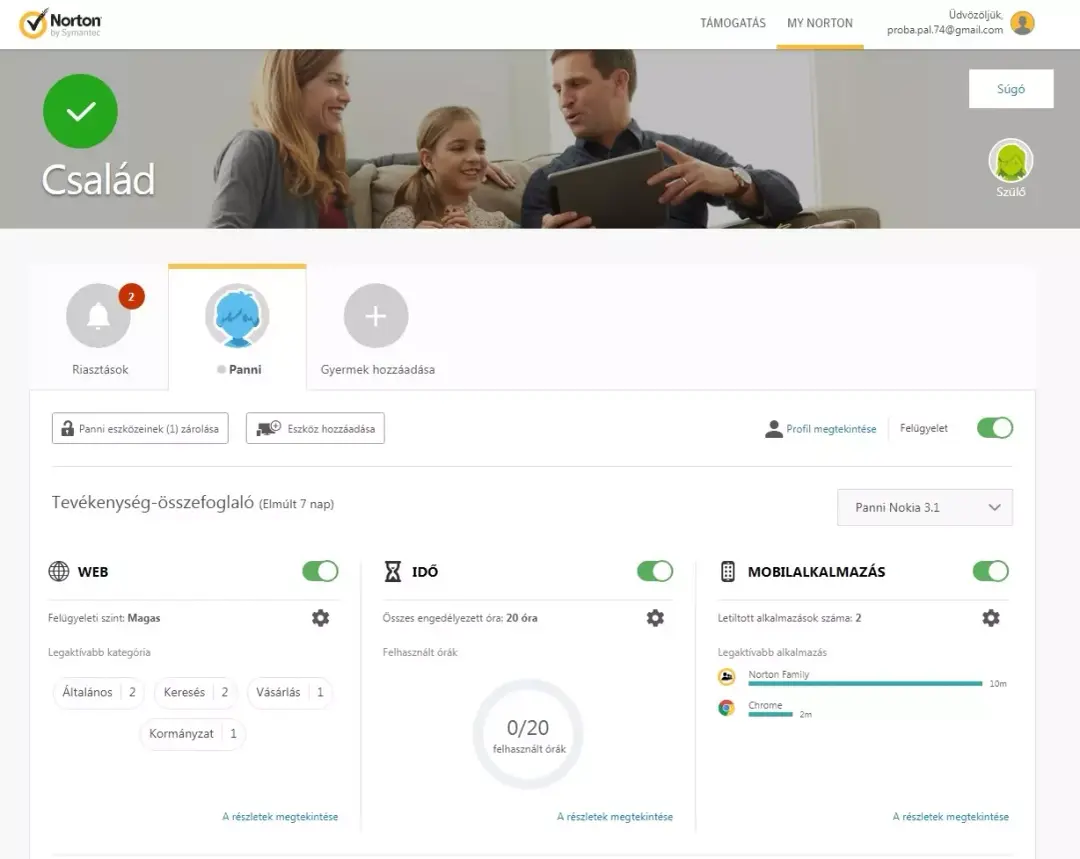
Task: Click the profile person icon
Action: point(773,428)
